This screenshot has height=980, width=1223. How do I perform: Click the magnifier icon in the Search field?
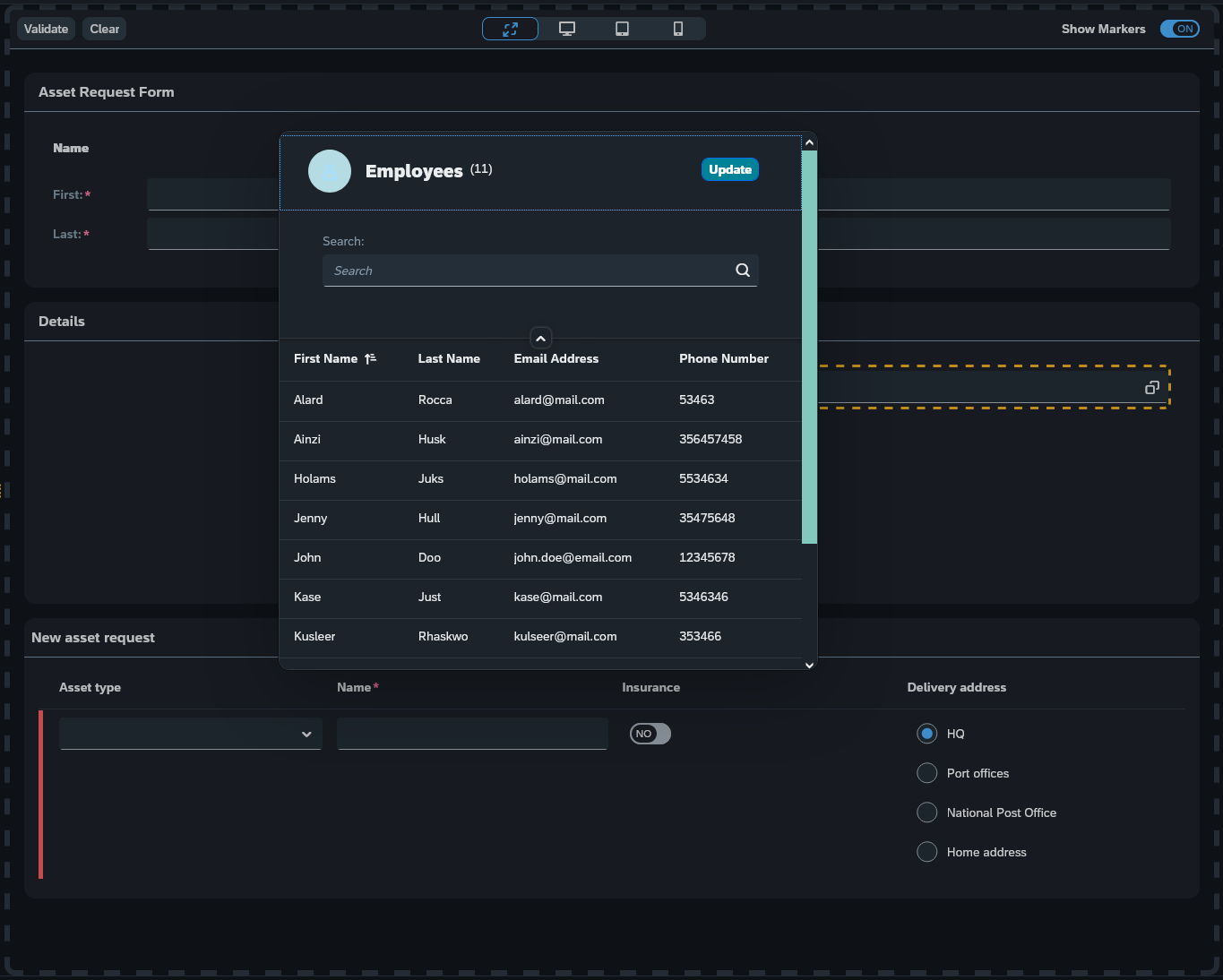coord(742,270)
